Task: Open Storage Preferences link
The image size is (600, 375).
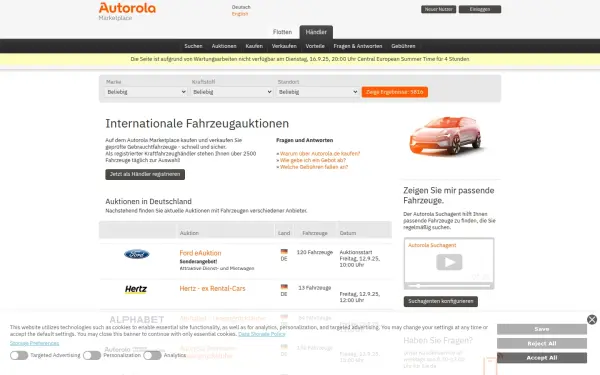Action: [x=34, y=343]
